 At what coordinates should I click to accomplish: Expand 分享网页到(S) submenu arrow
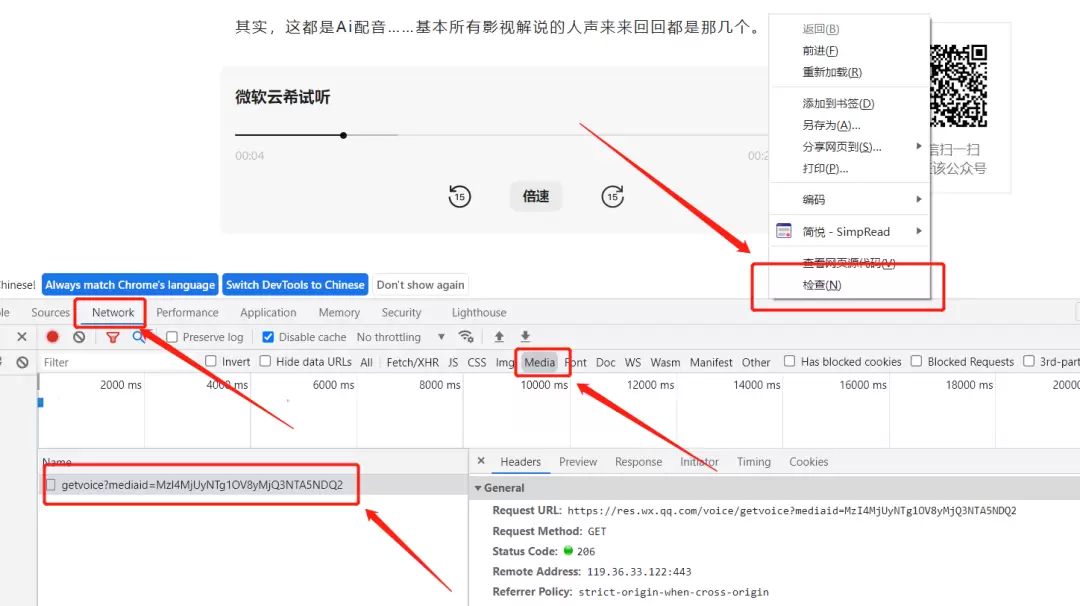[x=919, y=146]
